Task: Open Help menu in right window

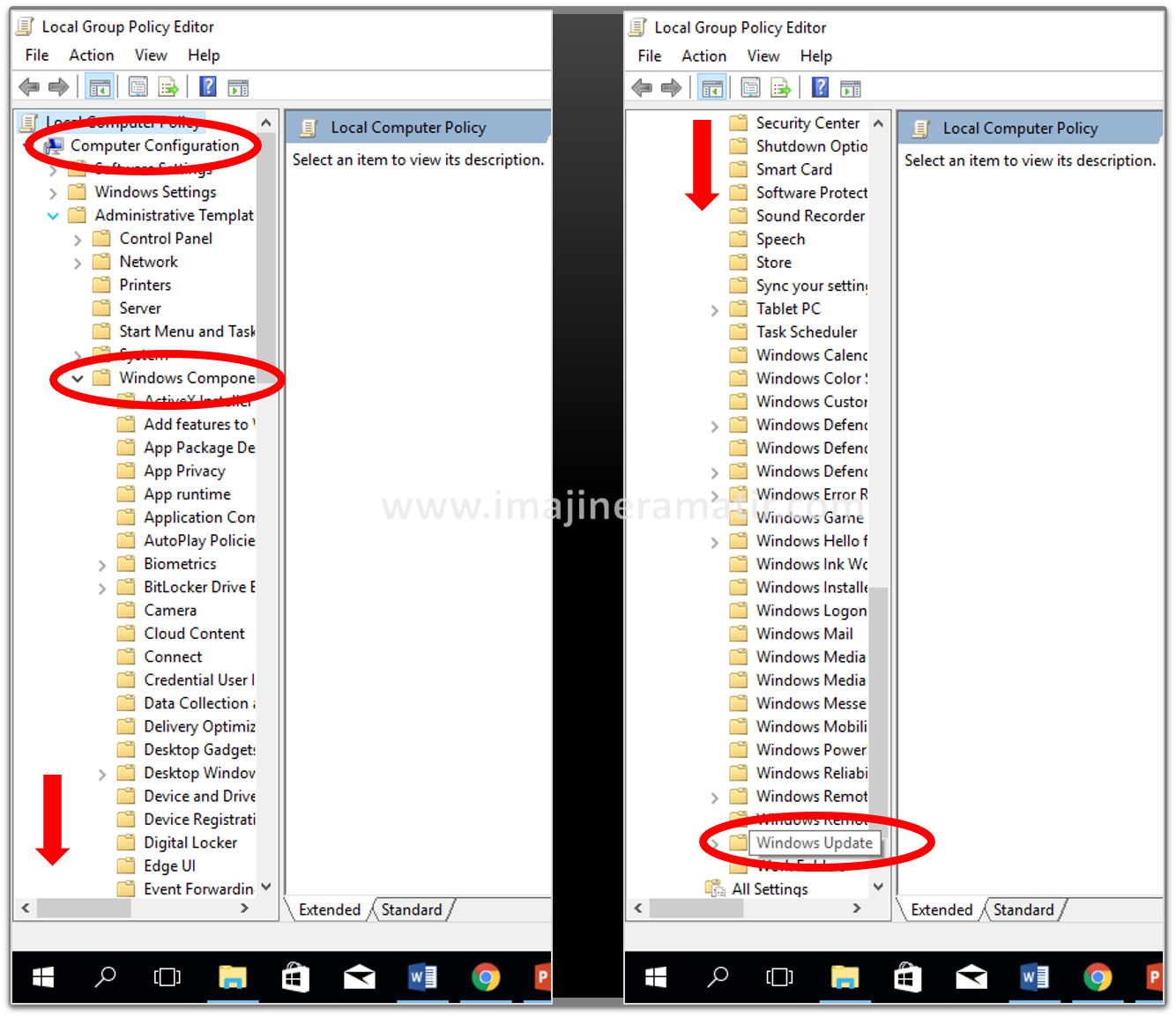Action: tap(816, 56)
